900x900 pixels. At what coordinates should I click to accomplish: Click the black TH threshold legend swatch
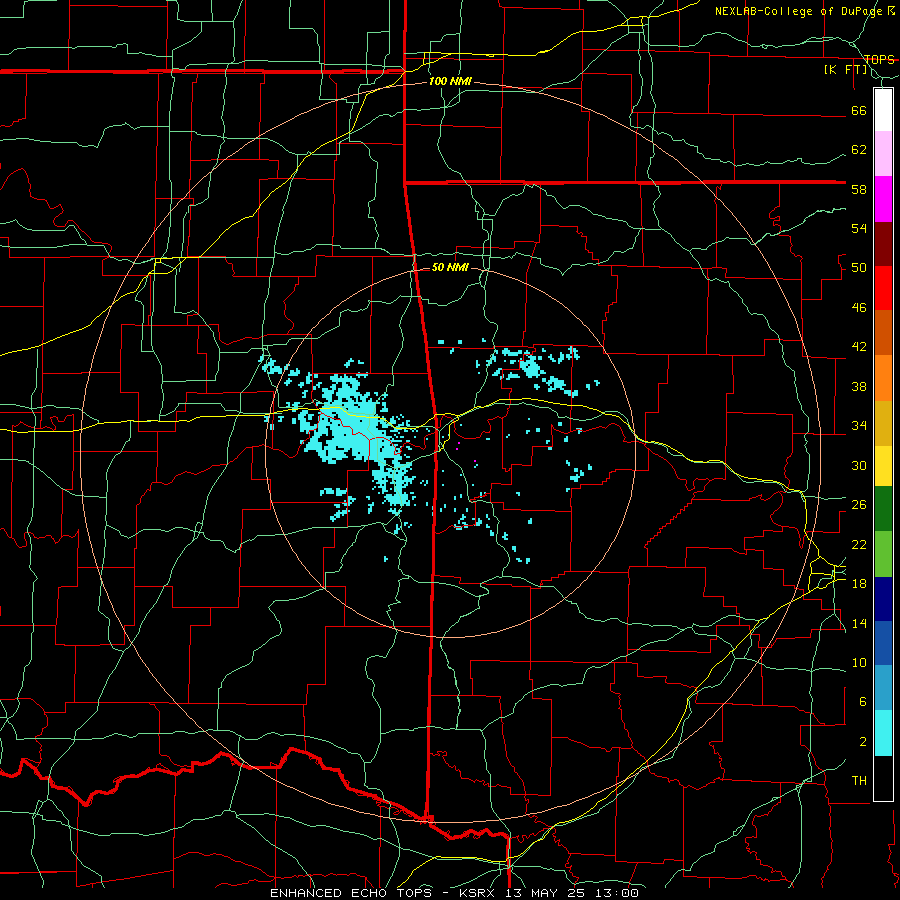pos(883,778)
